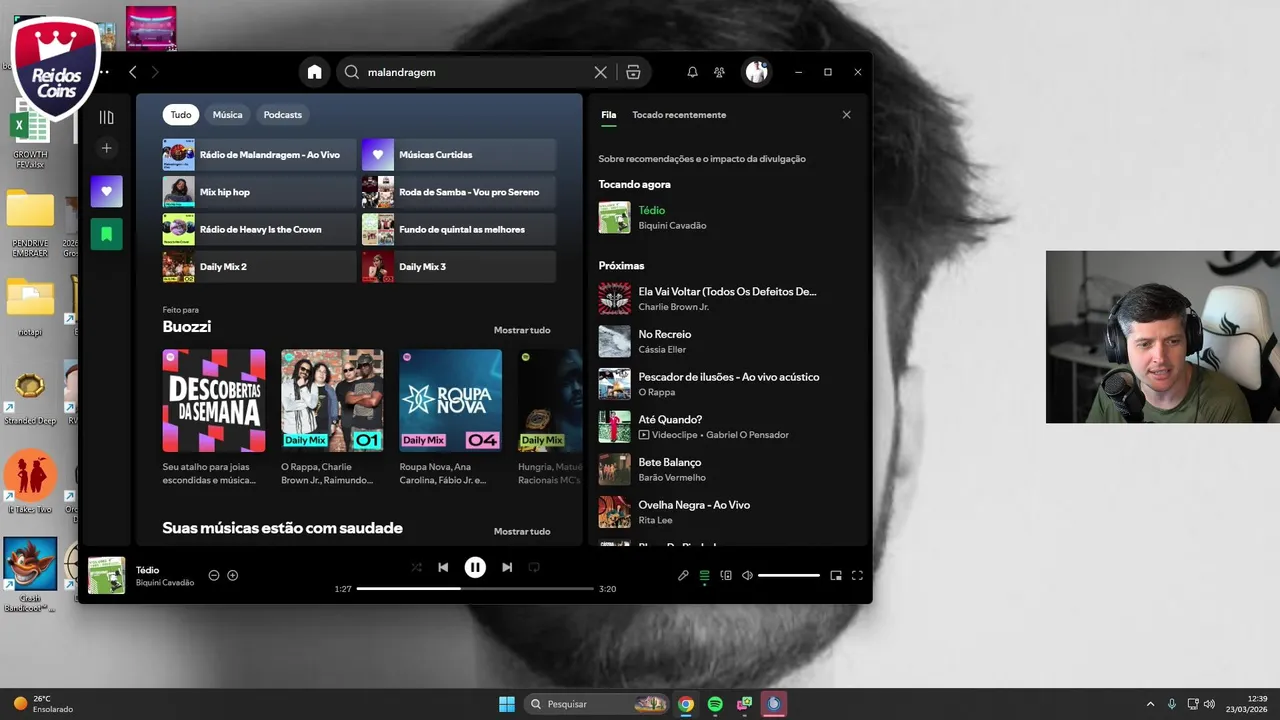The width and height of the screenshot is (1280, 720).
Task: Open Biquini Cavadão artist in player bar
Action: (165, 583)
